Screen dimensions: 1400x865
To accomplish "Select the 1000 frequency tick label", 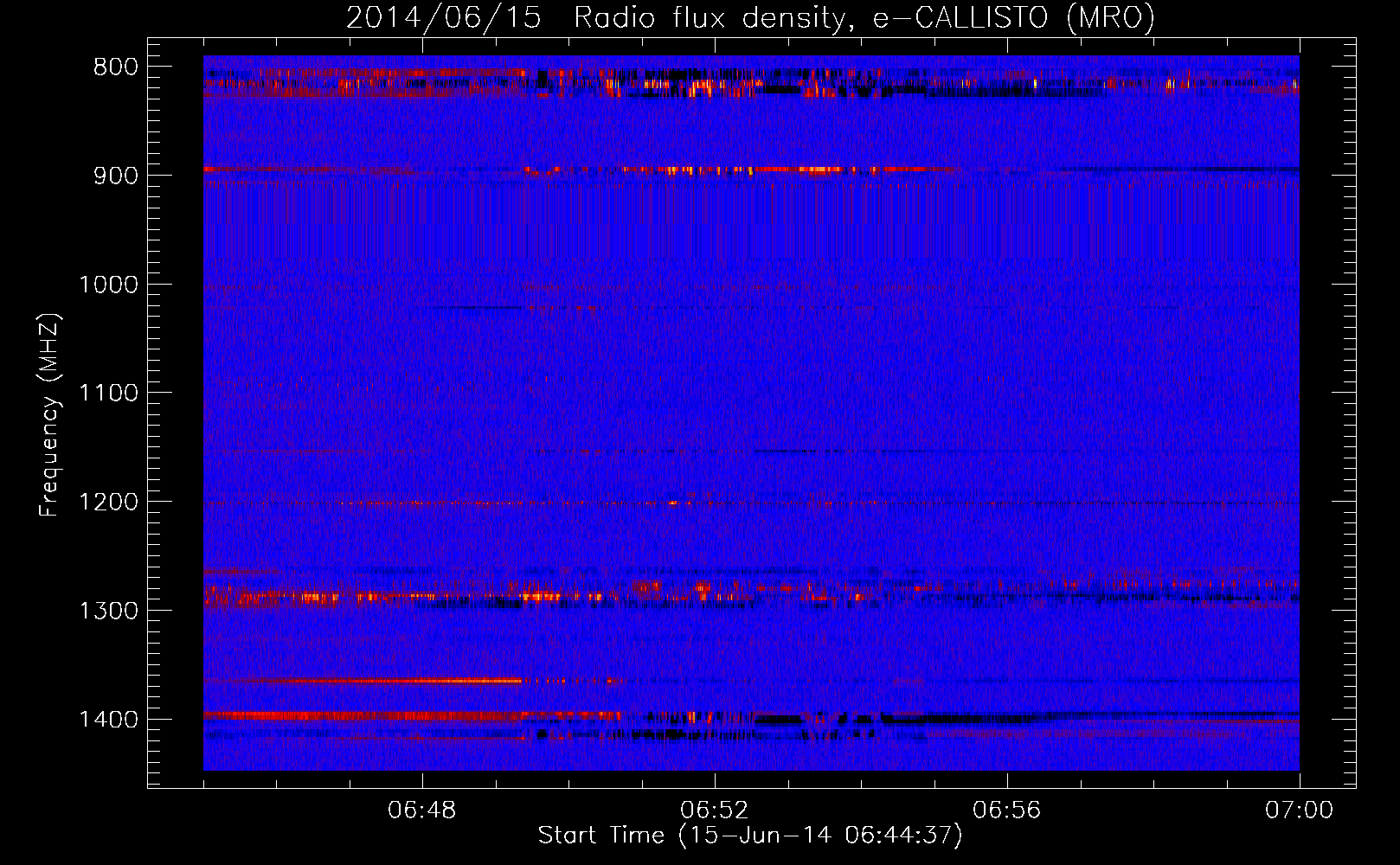I will click(x=109, y=285).
